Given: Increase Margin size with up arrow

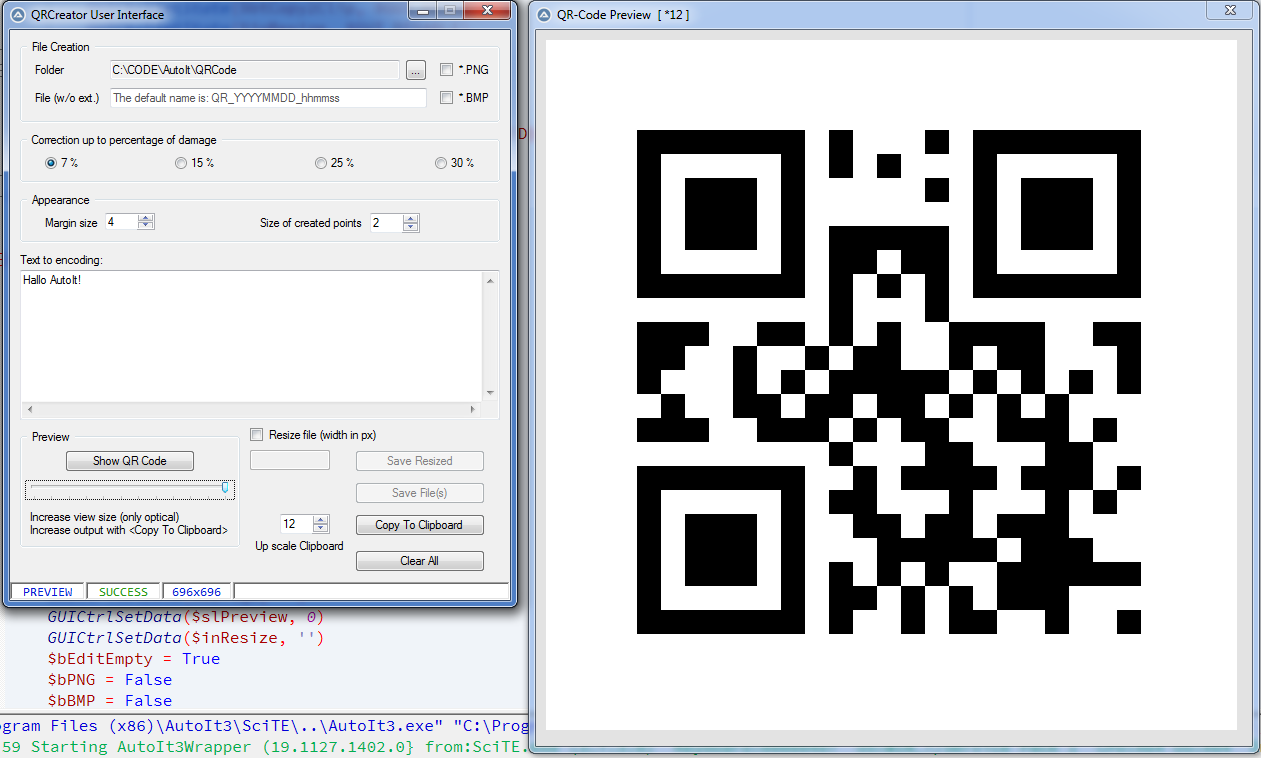Looking at the screenshot, I should [x=146, y=218].
